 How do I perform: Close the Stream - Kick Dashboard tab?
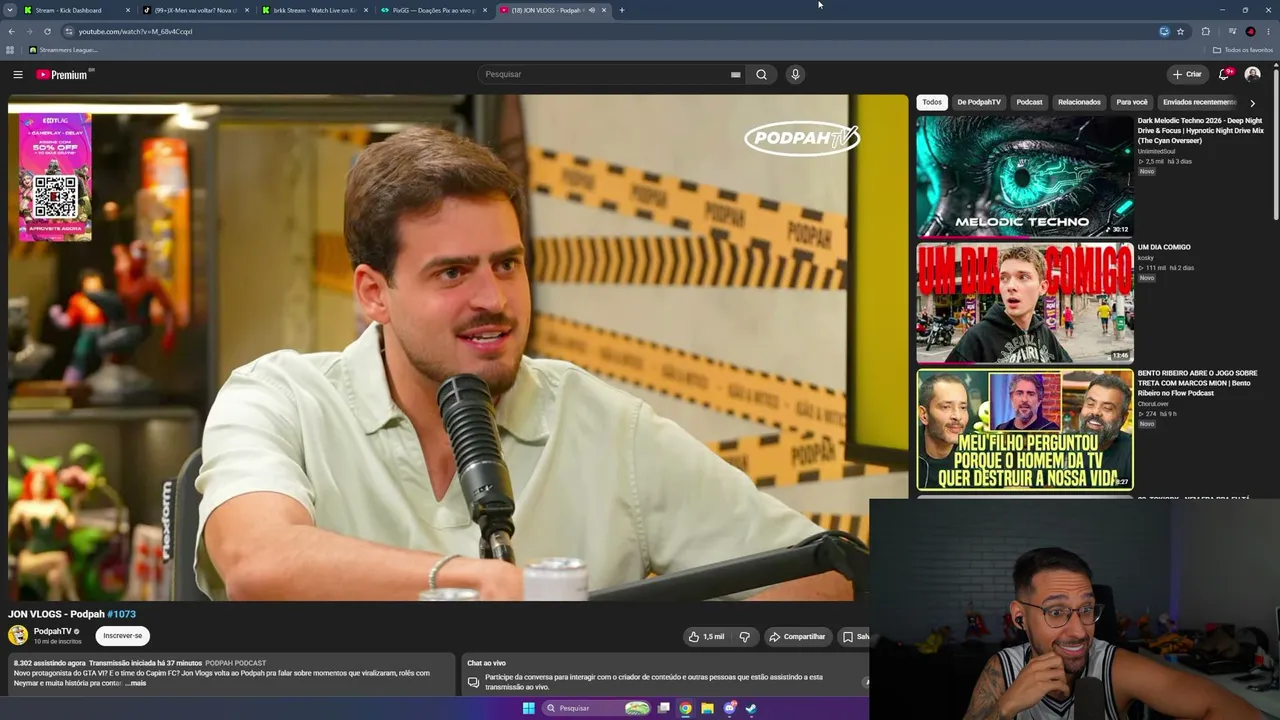(x=128, y=10)
